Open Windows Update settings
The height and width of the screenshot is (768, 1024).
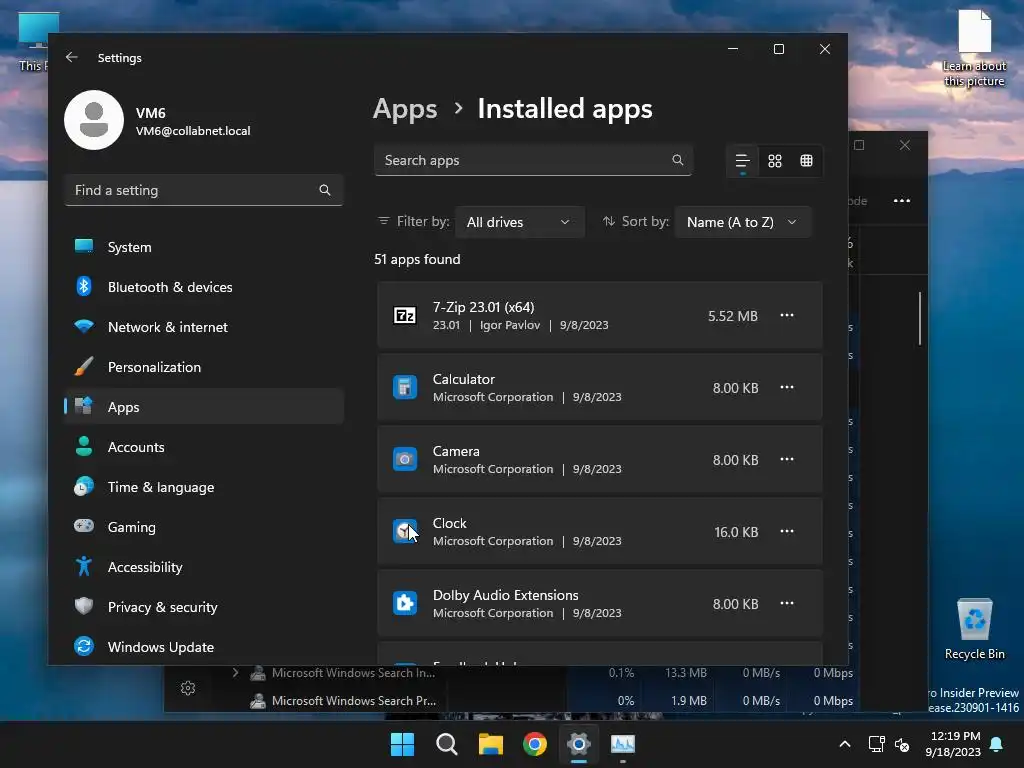(204, 647)
